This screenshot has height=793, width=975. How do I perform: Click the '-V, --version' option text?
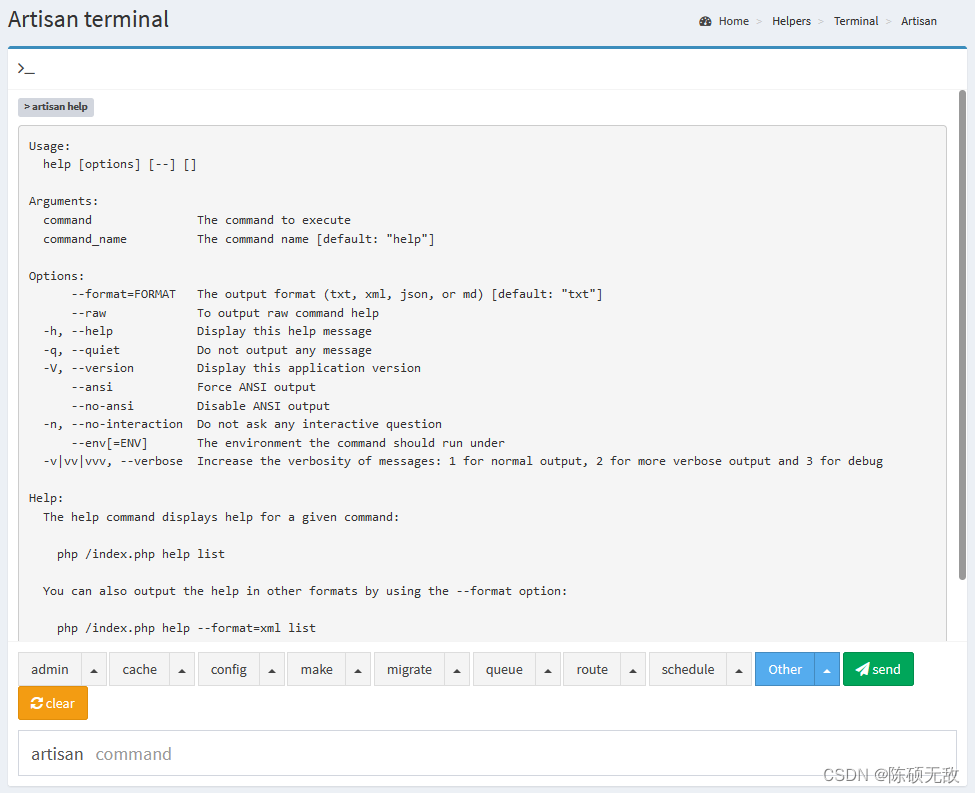(x=88, y=368)
